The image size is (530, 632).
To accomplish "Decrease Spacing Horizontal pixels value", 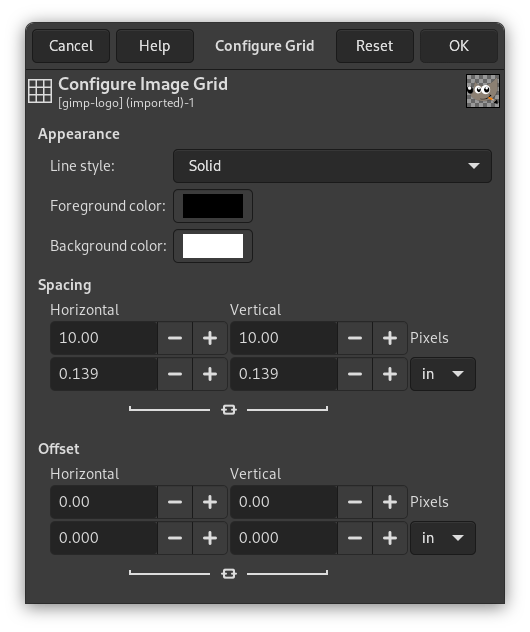I will (175, 338).
